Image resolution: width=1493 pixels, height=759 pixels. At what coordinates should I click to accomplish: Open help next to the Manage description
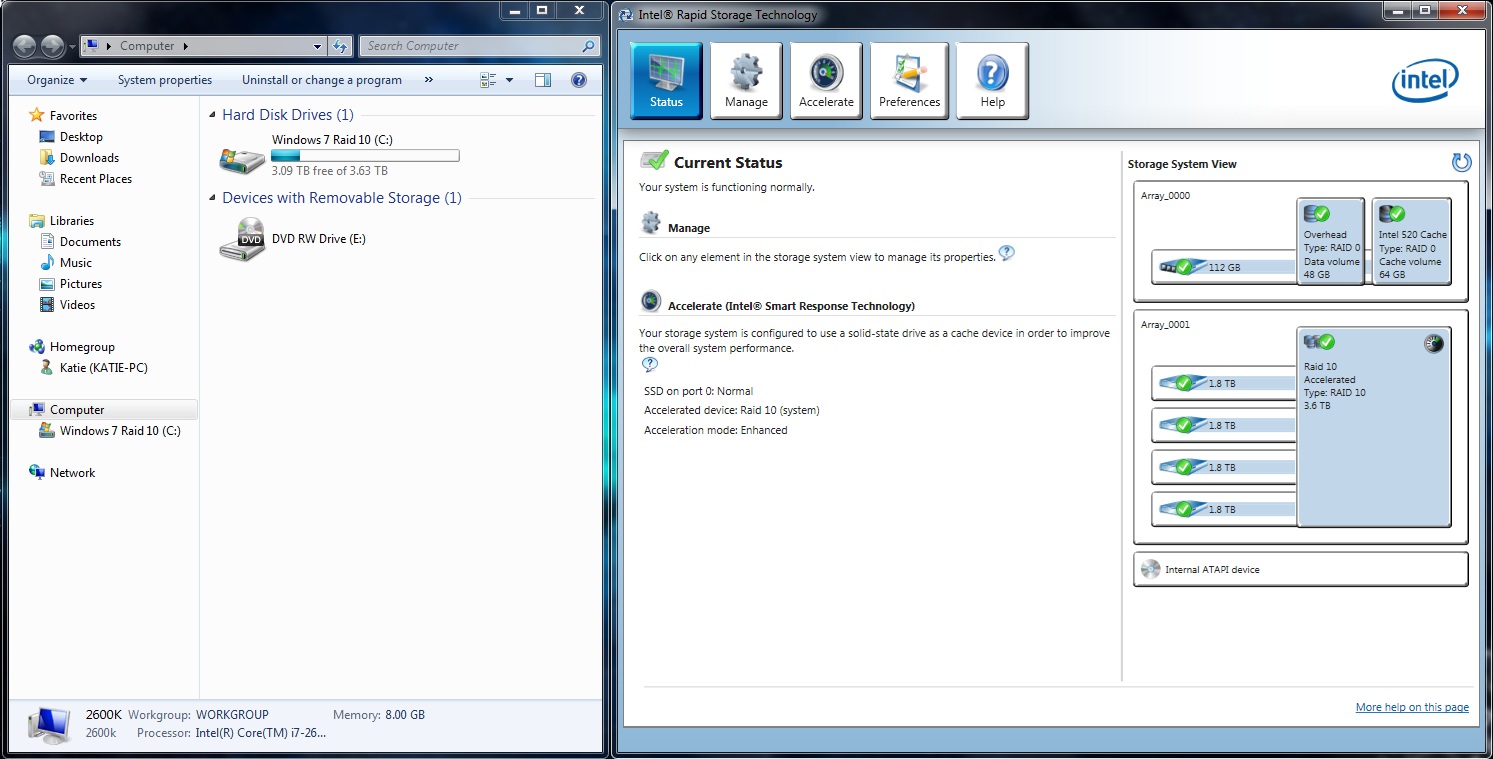point(1007,253)
